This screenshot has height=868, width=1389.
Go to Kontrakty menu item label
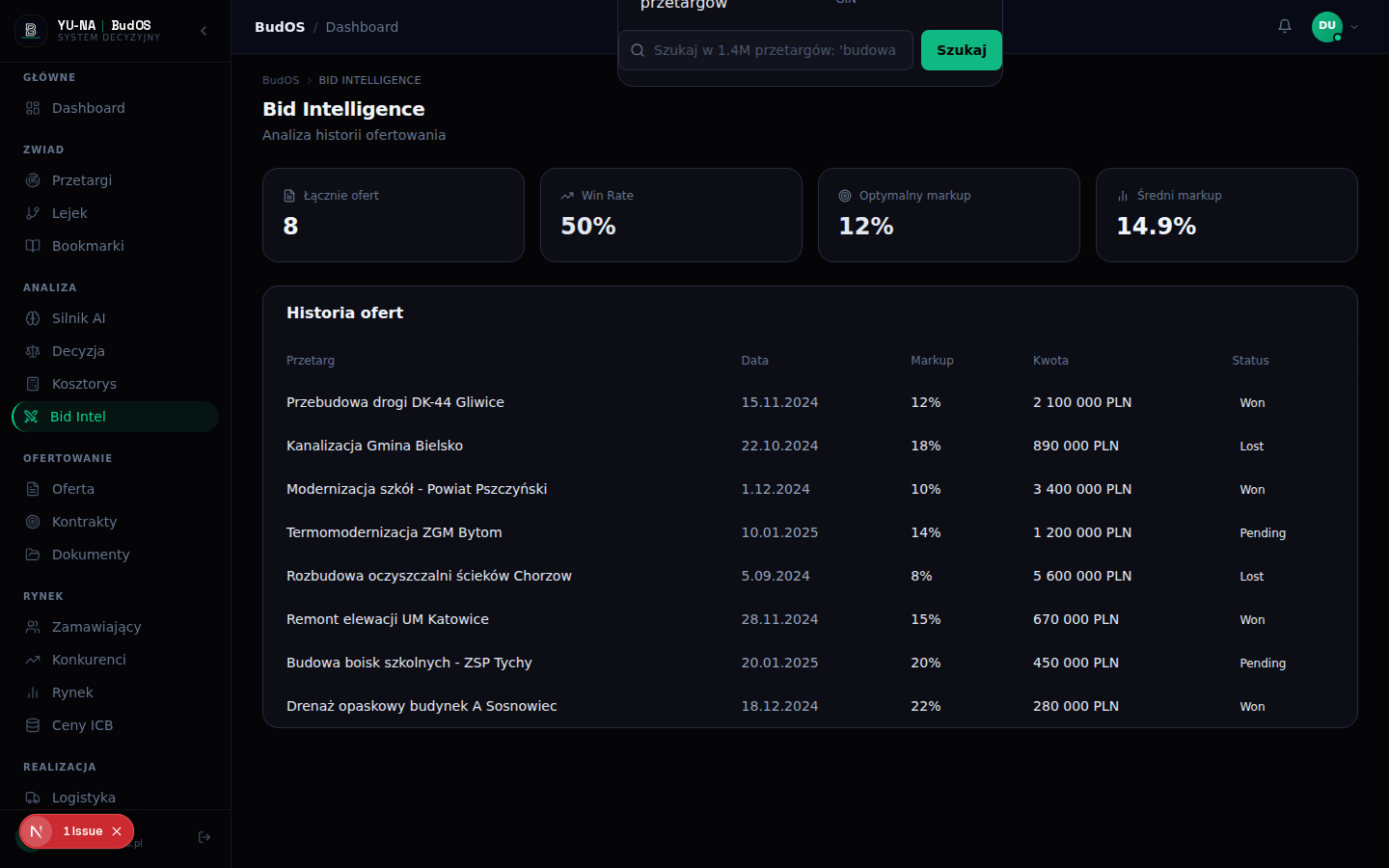tap(84, 522)
